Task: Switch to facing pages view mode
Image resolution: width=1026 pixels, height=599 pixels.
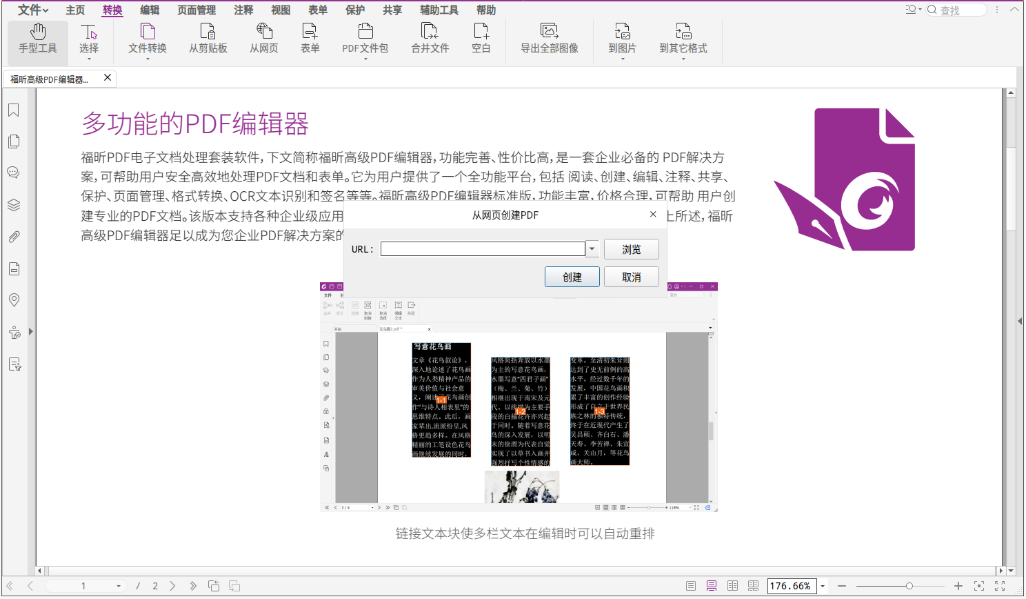Action: 733,586
